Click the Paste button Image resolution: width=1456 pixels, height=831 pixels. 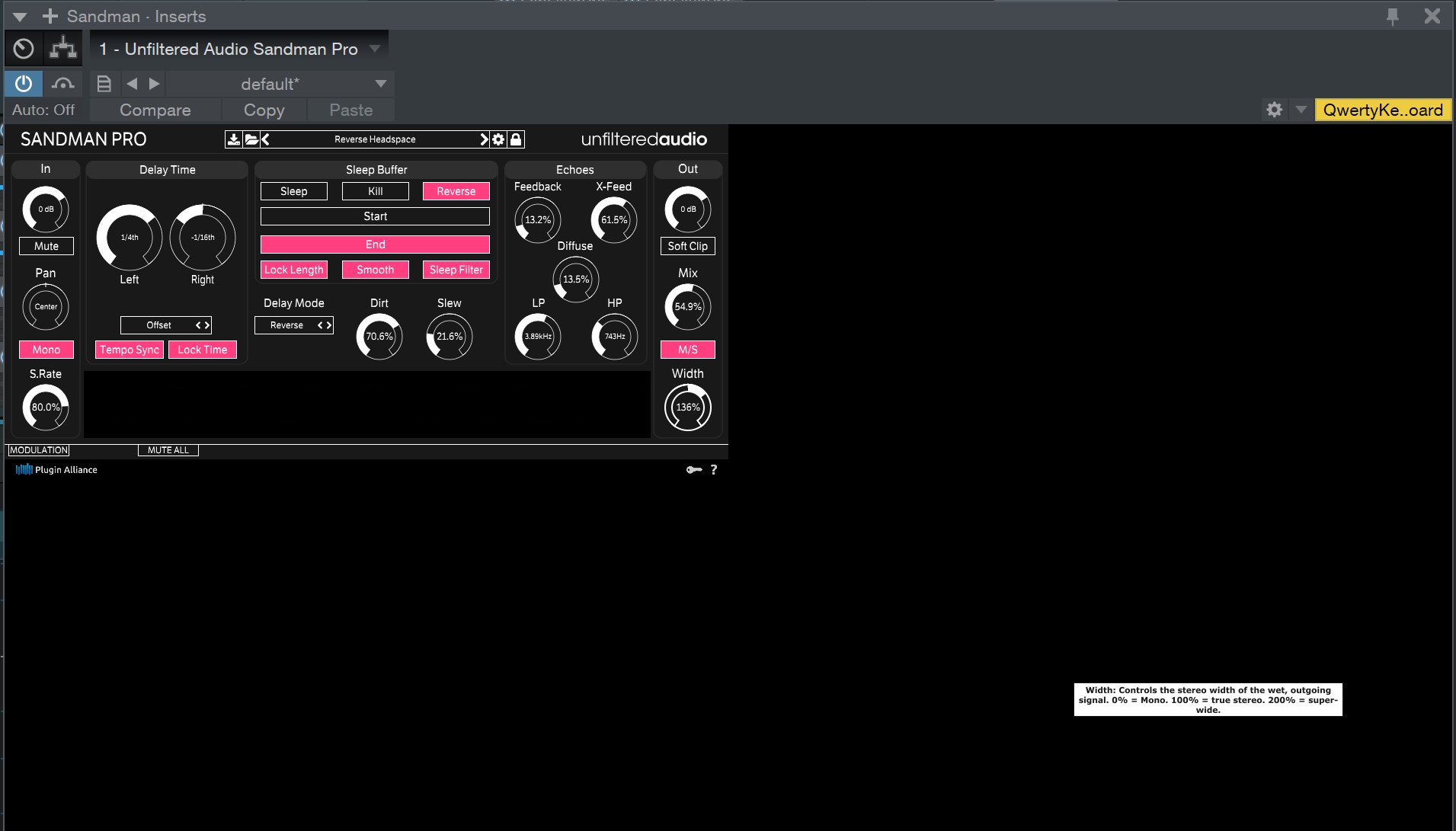(351, 110)
